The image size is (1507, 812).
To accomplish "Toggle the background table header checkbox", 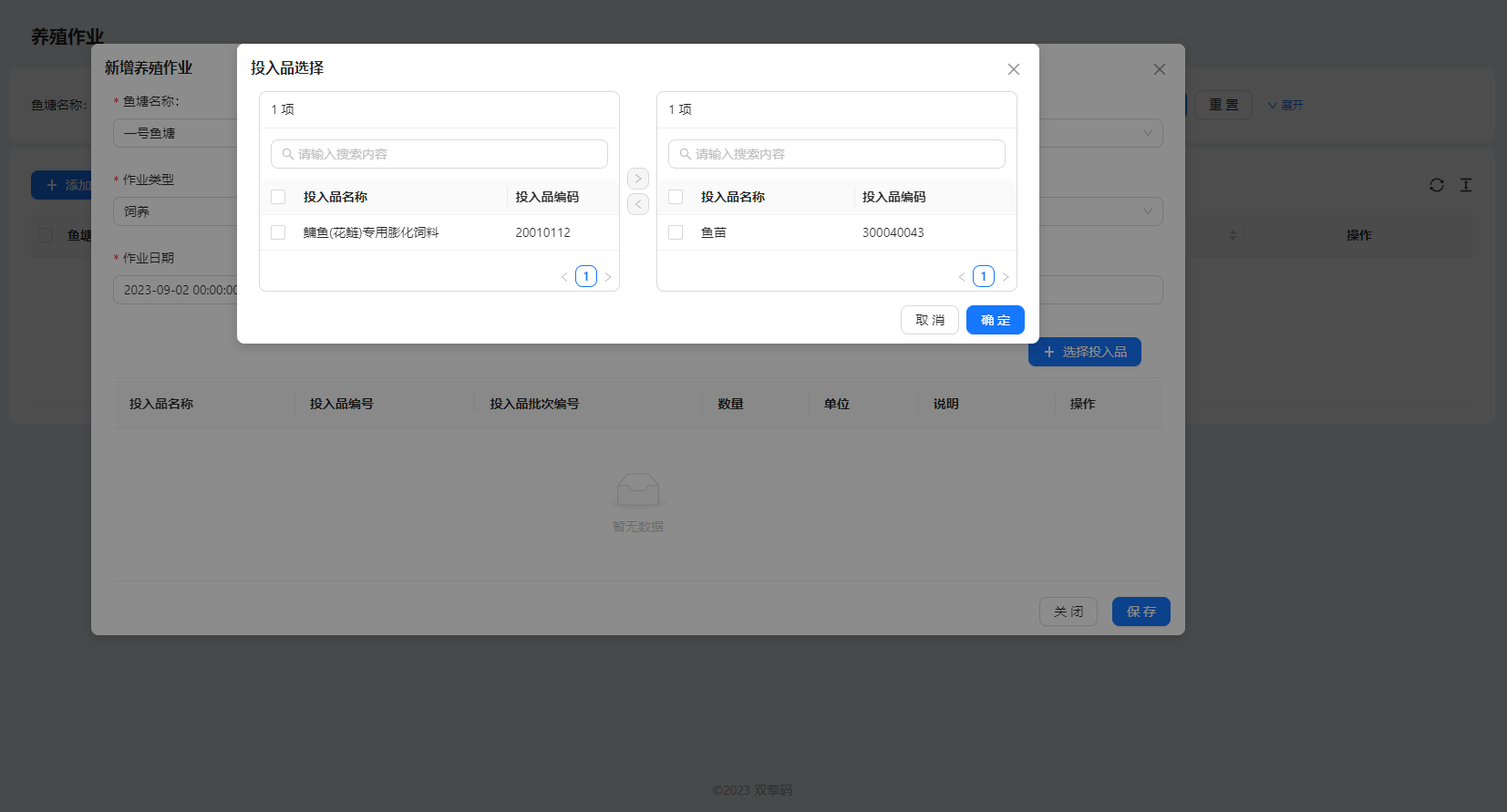I will click(x=46, y=235).
